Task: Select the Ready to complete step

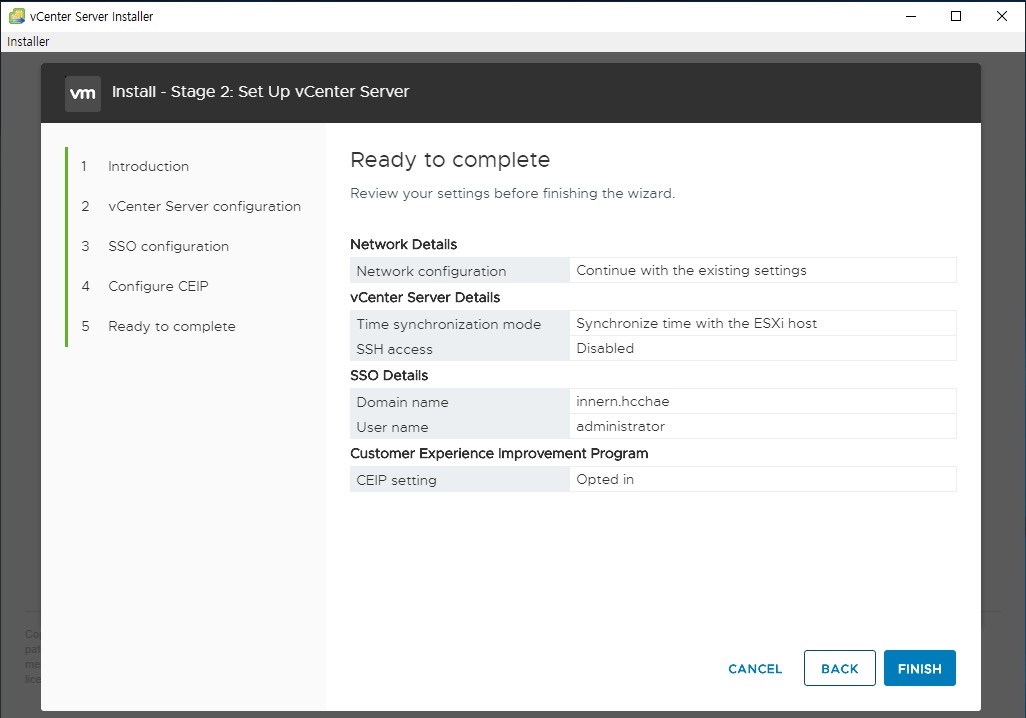Action: [171, 326]
